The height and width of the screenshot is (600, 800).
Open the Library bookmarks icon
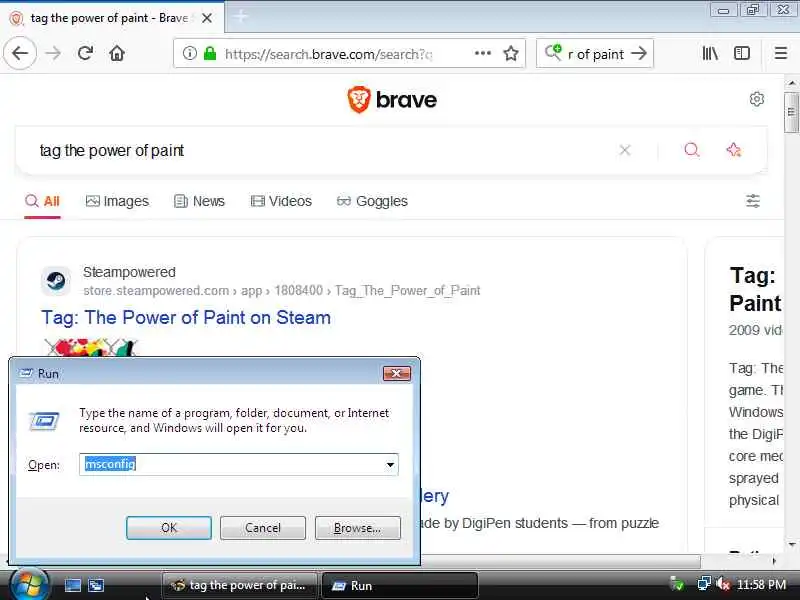coord(710,53)
